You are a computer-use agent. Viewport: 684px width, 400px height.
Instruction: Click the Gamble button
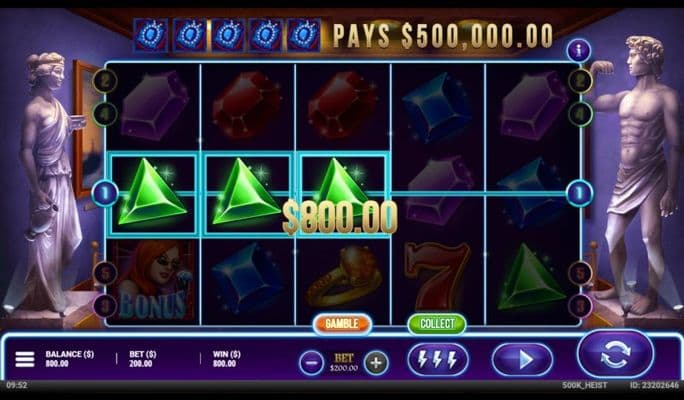pos(342,324)
